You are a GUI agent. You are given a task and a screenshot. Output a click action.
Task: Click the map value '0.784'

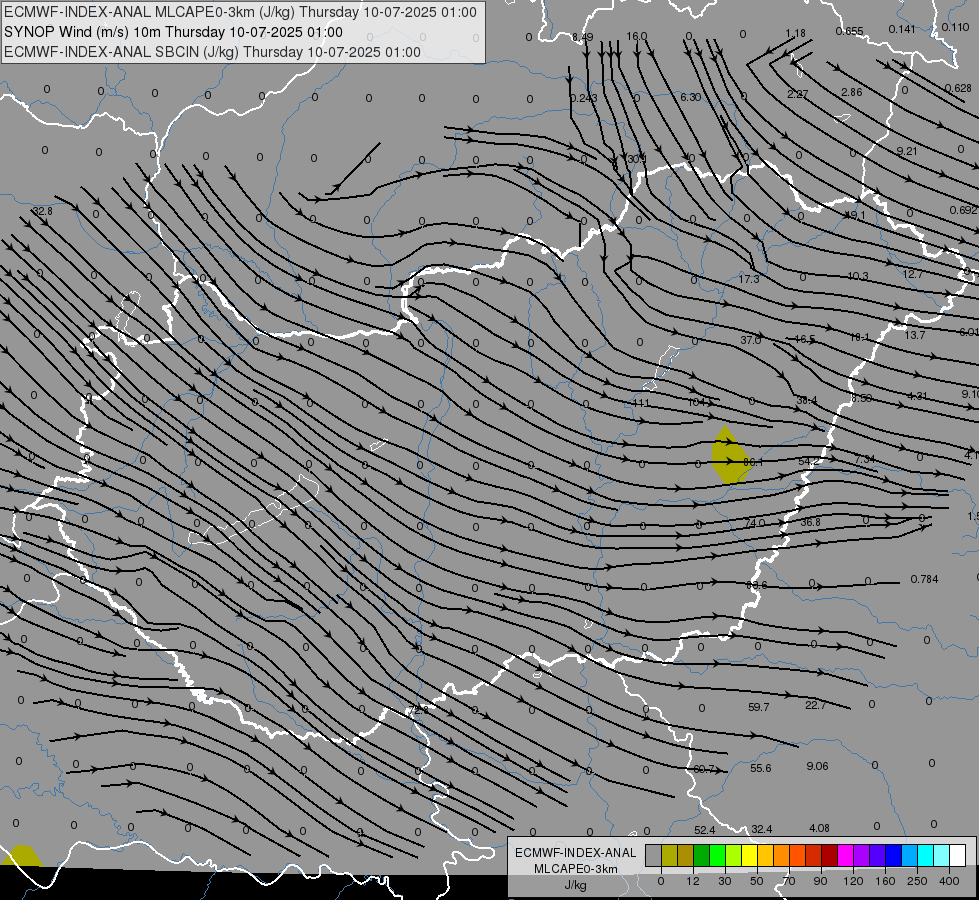pyautogui.click(x=924, y=579)
